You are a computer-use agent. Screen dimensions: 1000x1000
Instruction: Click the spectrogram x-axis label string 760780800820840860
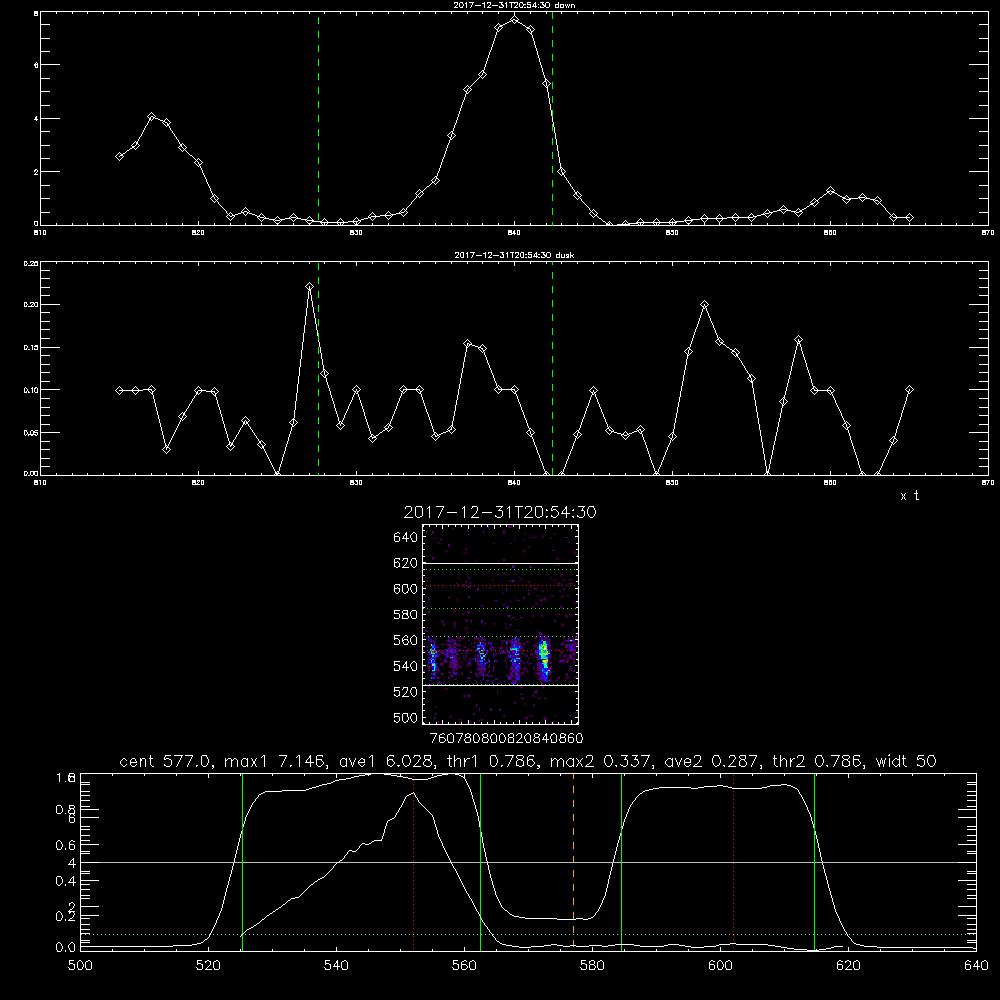click(x=506, y=739)
